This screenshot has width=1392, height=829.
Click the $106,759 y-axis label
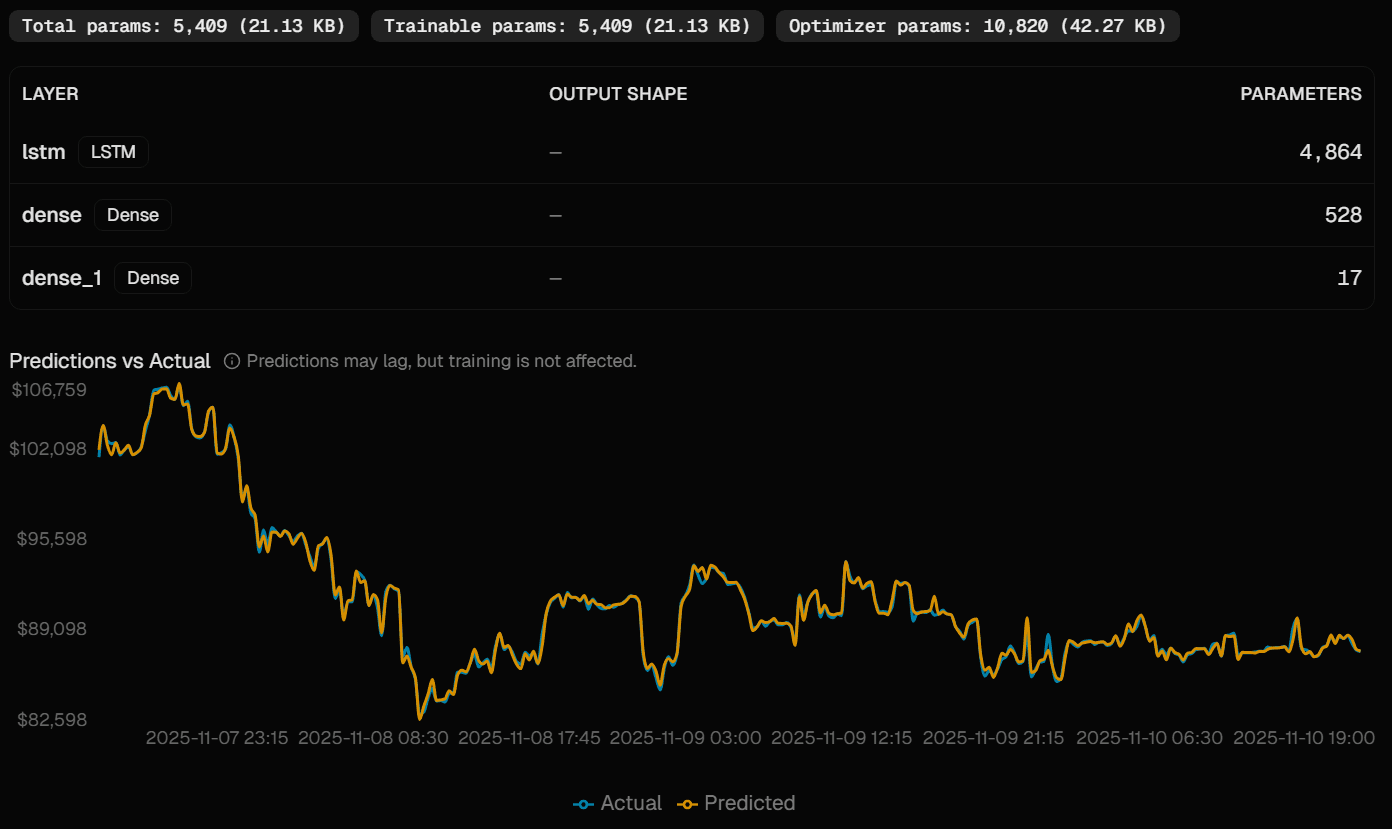tap(49, 389)
